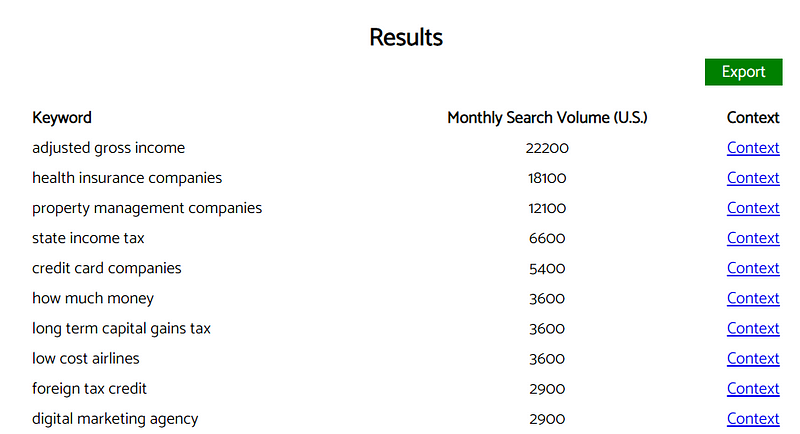Open Context link for property management companies
This screenshot has height=434, width=800.
coord(753,208)
